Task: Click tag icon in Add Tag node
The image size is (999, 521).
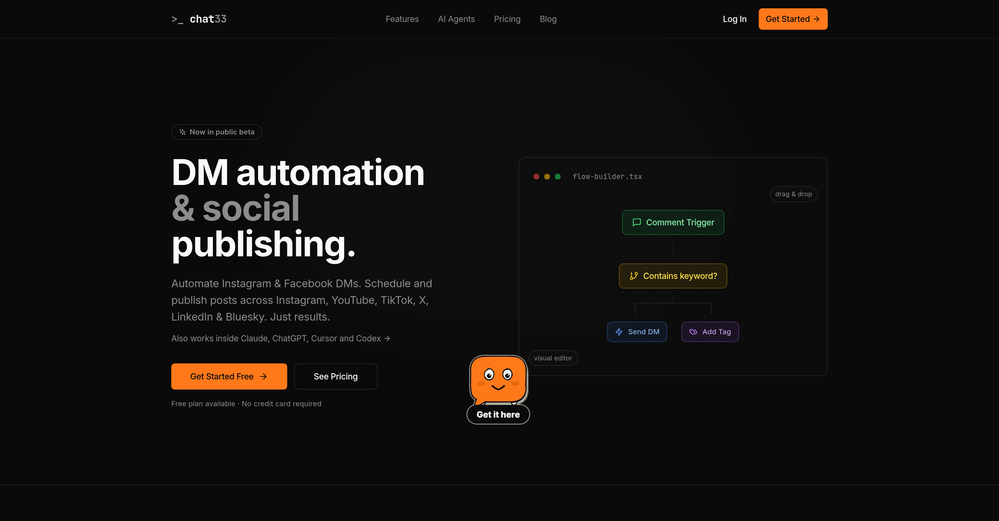Action: (693, 332)
